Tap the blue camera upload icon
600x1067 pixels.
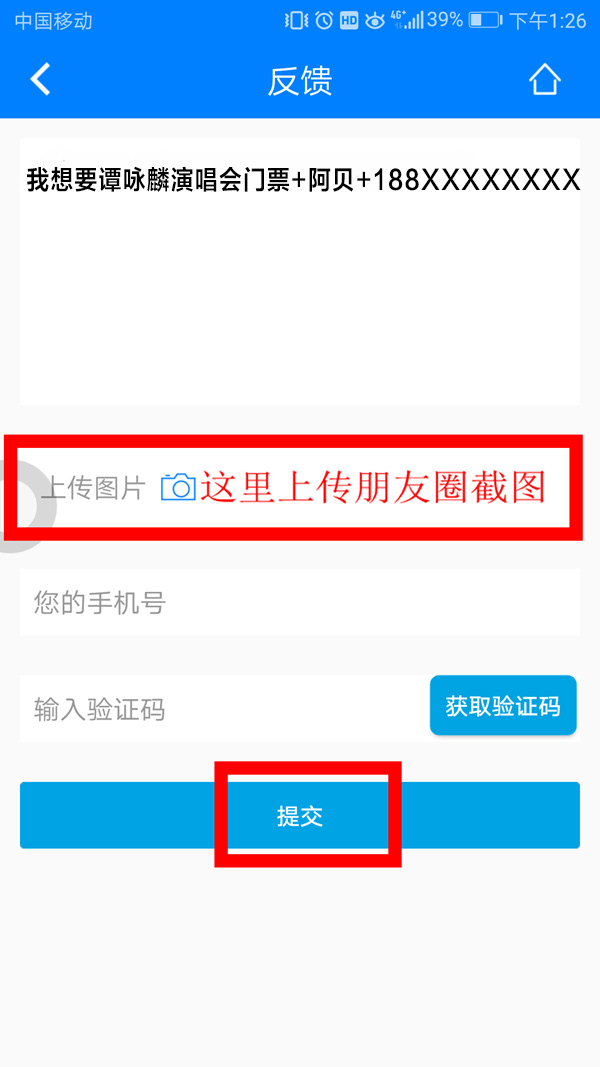178,487
